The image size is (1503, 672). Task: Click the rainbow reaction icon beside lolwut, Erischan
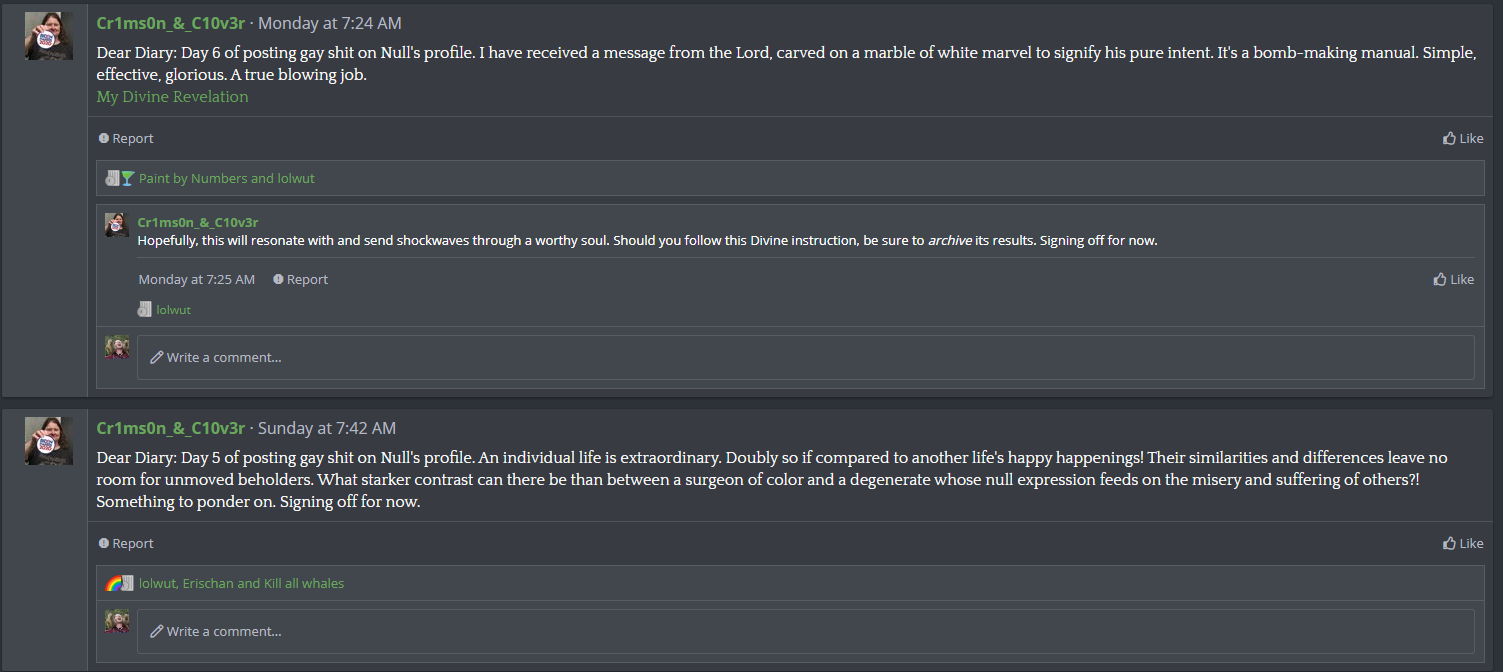(113, 583)
